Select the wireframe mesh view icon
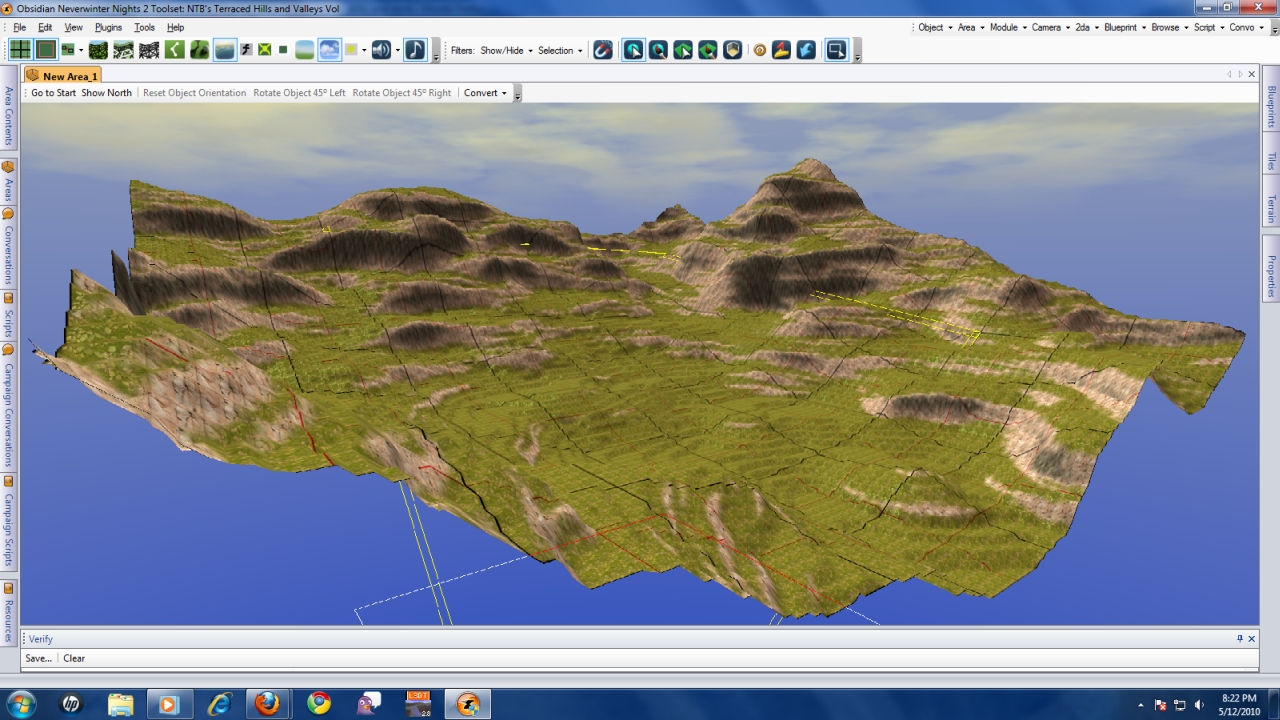Screen dimensions: 1280x720 pyautogui.click(x=149, y=50)
